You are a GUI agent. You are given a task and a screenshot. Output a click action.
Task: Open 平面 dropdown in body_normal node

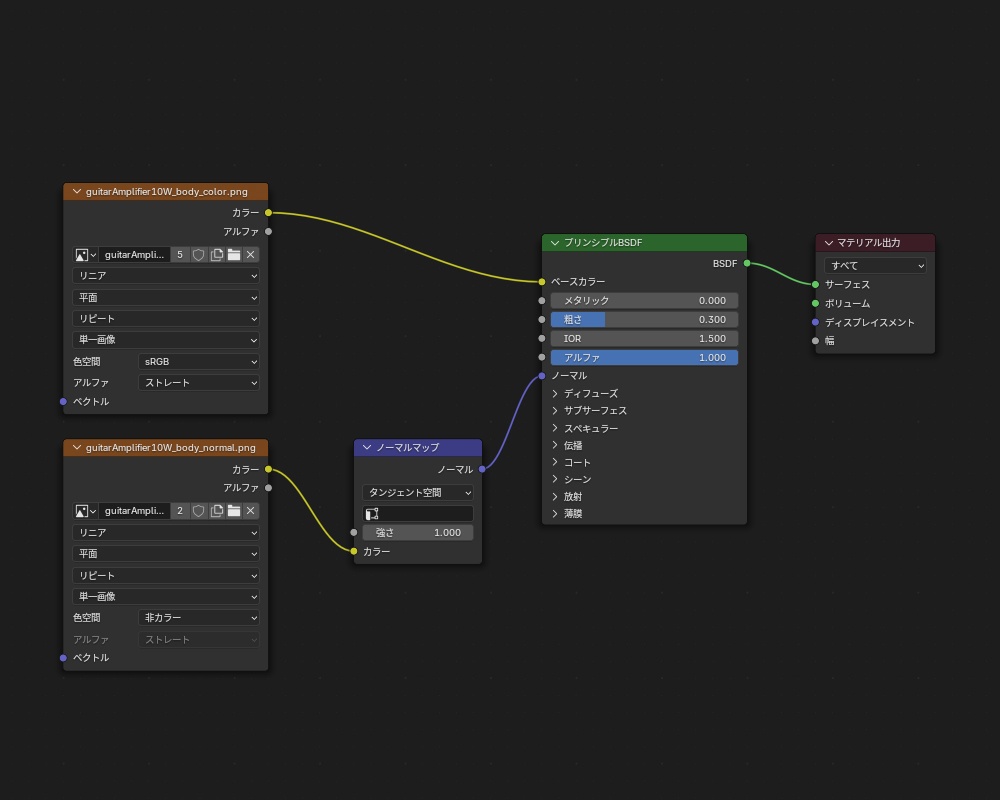166,554
